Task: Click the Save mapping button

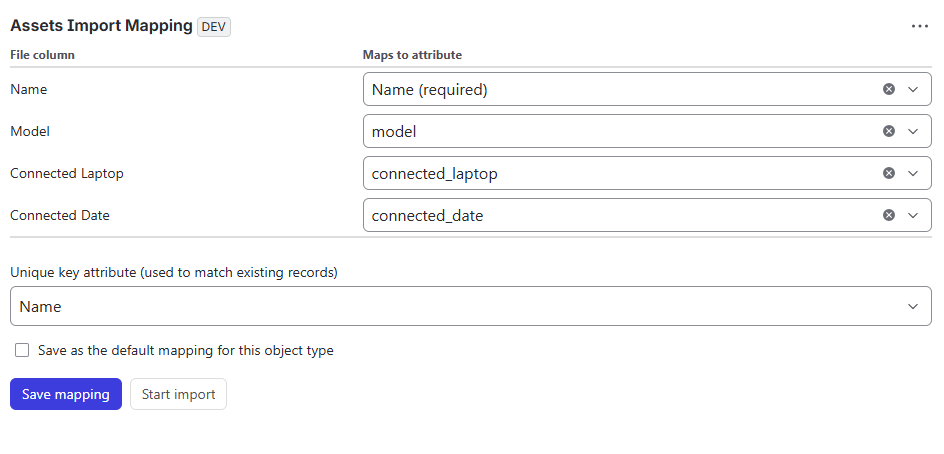Action: click(66, 394)
